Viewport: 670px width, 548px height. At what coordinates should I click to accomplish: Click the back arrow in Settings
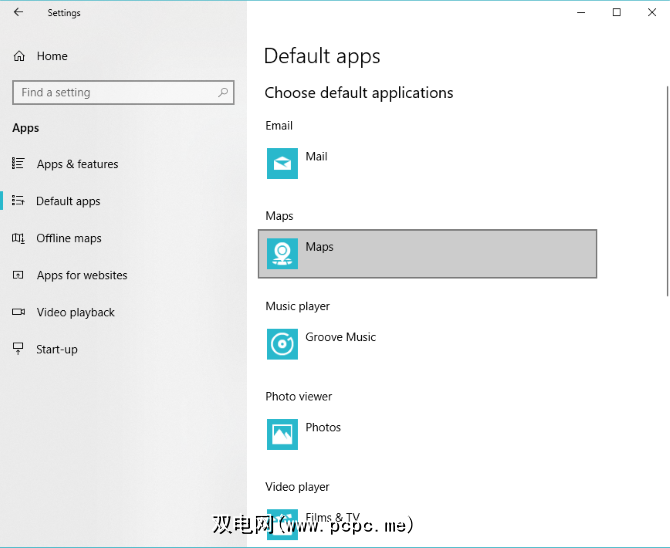(x=18, y=12)
